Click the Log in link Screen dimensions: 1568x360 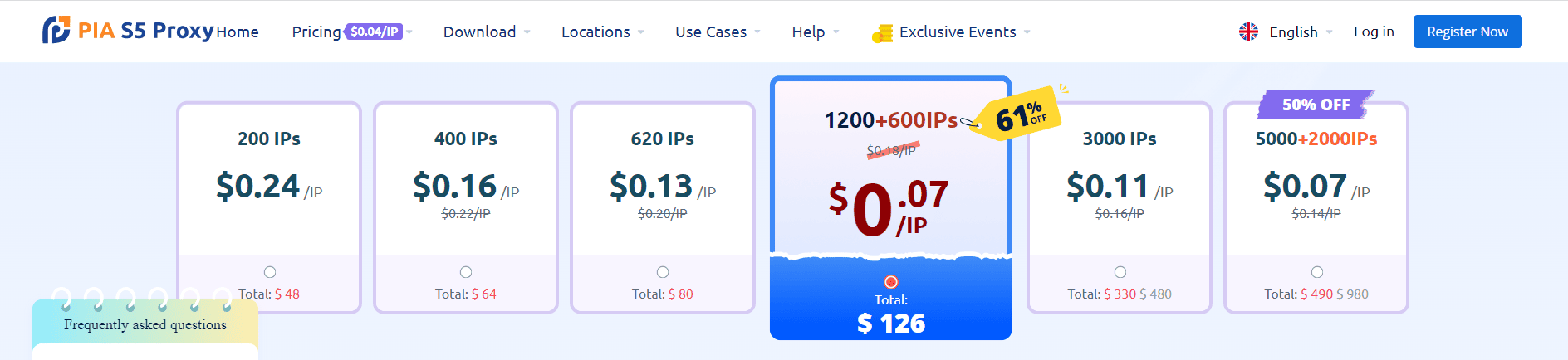[x=1374, y=32]
